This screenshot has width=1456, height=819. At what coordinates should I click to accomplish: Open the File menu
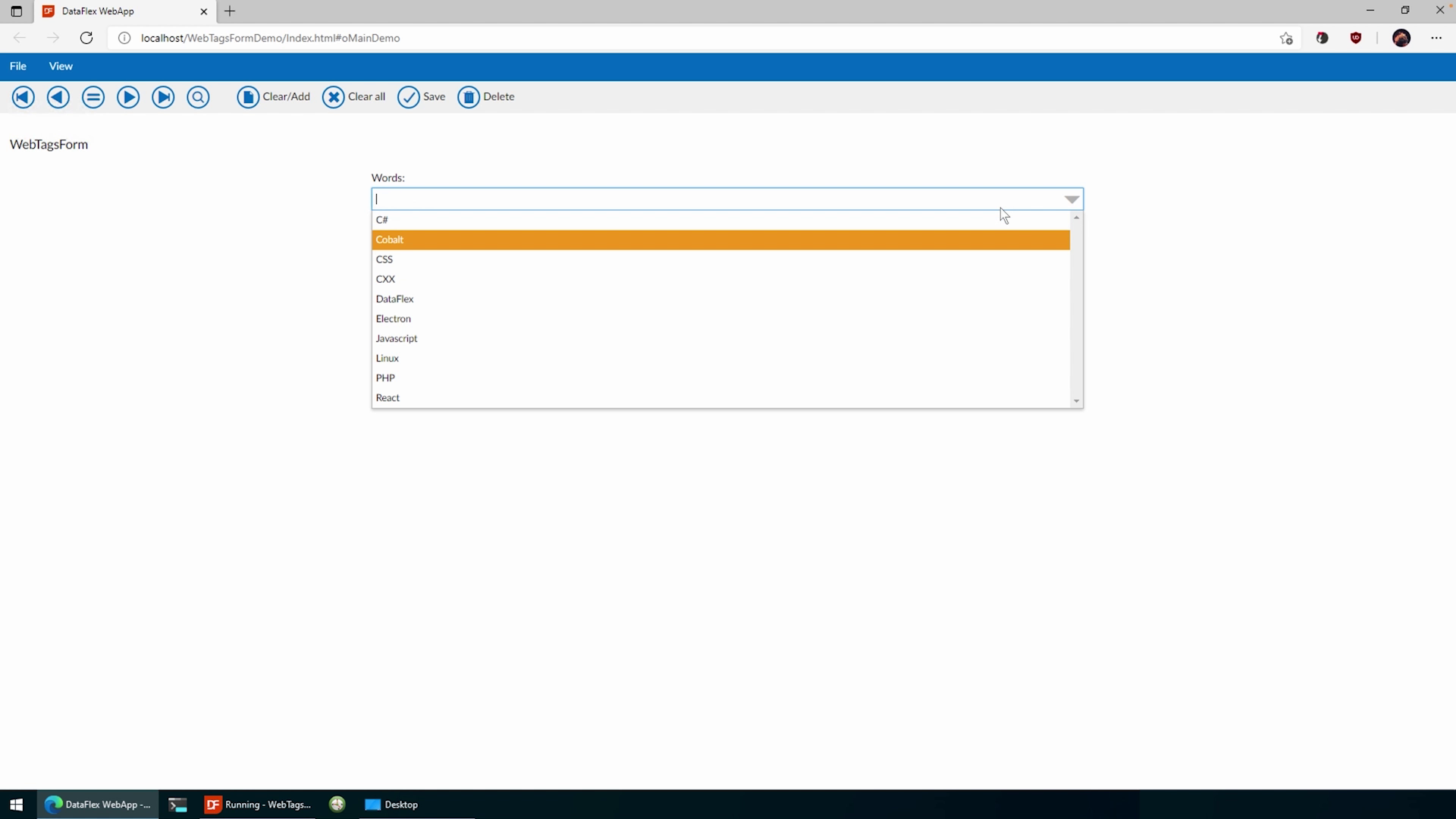pyautogui.click(x=18, y=67)
